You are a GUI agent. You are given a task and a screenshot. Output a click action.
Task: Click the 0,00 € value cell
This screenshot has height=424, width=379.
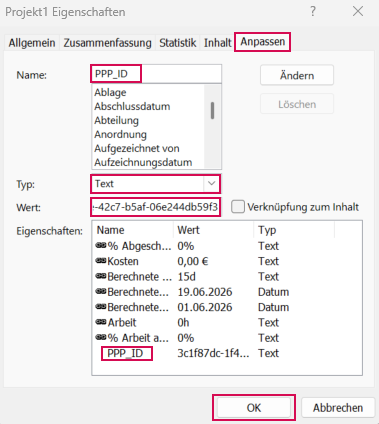(193, 261)
